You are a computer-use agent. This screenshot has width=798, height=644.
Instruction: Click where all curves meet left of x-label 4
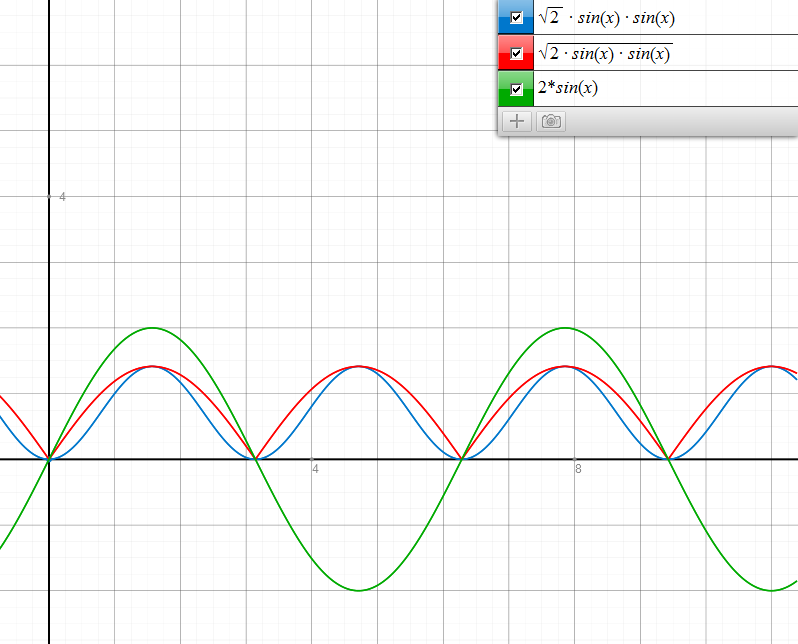tap(255, 460)
